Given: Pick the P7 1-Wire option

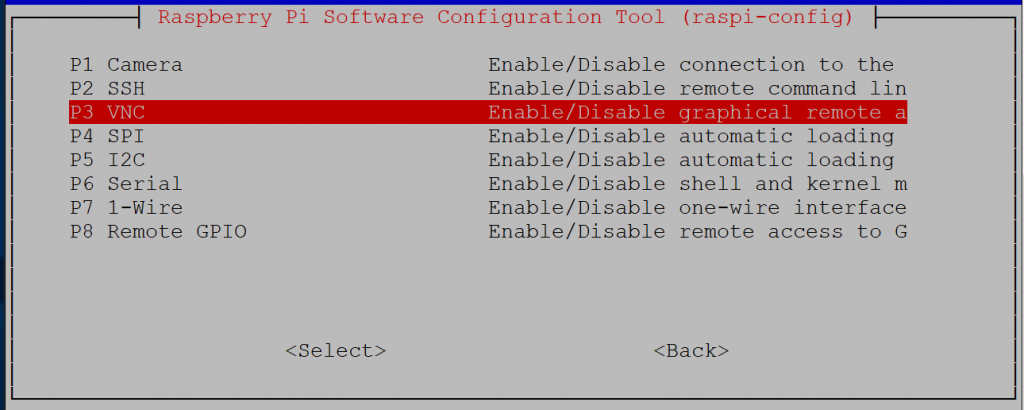Looking at the screenshot, I should tap(126, 209).
